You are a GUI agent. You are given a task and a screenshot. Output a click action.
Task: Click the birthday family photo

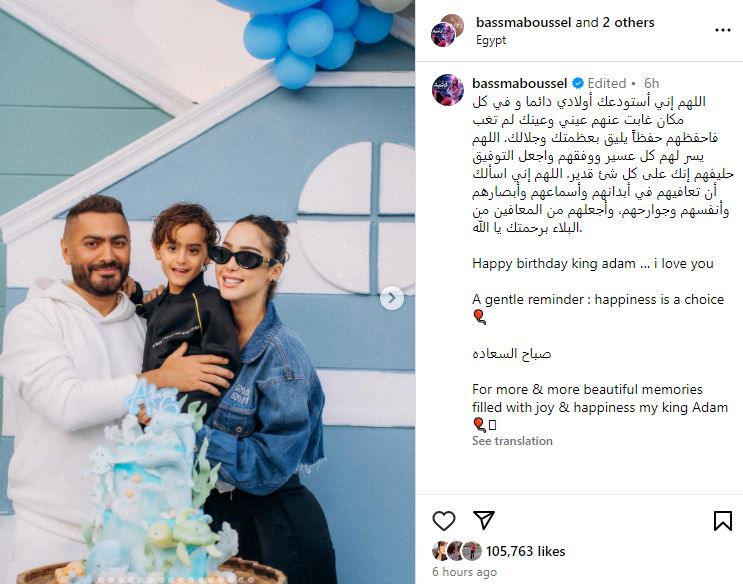[x=208, y=292]
